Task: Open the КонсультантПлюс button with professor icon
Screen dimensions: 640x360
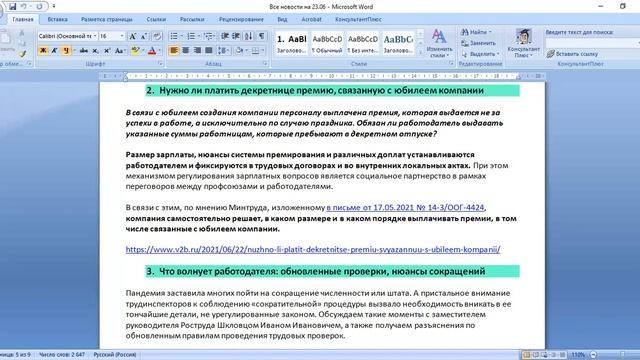Action: pos(524,43)
